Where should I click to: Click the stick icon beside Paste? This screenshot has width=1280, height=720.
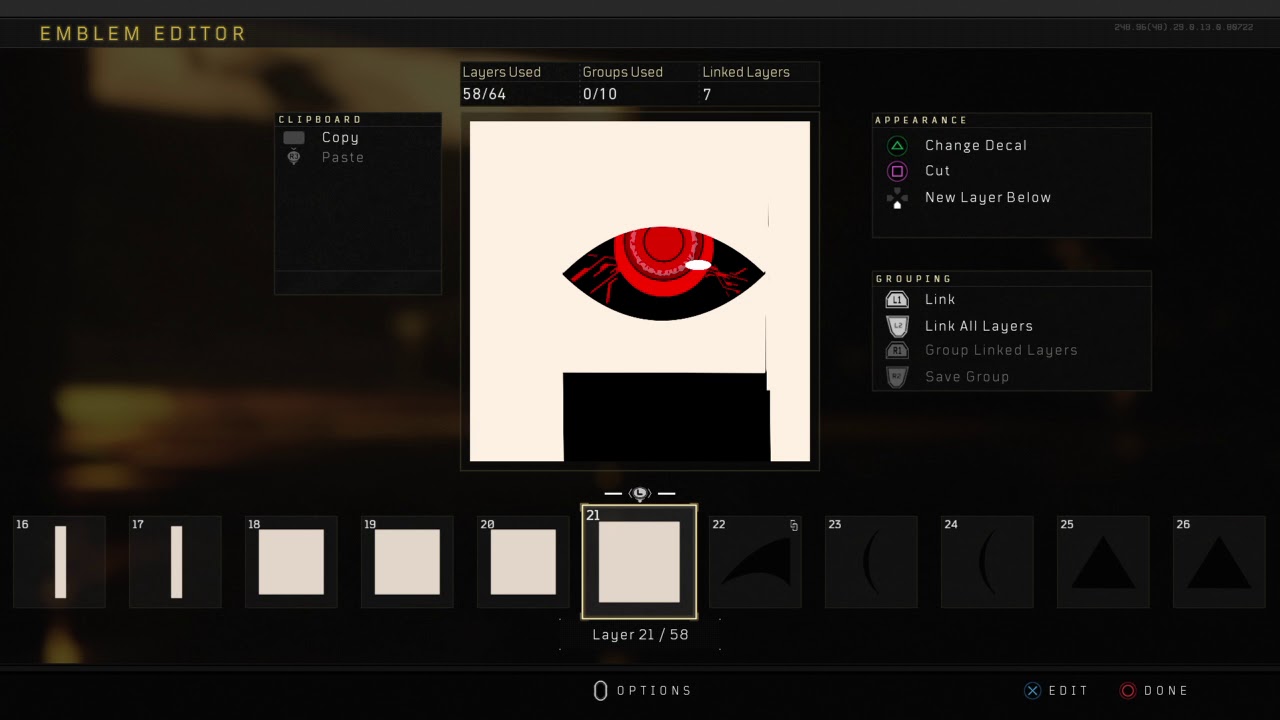tap(294, 157)
